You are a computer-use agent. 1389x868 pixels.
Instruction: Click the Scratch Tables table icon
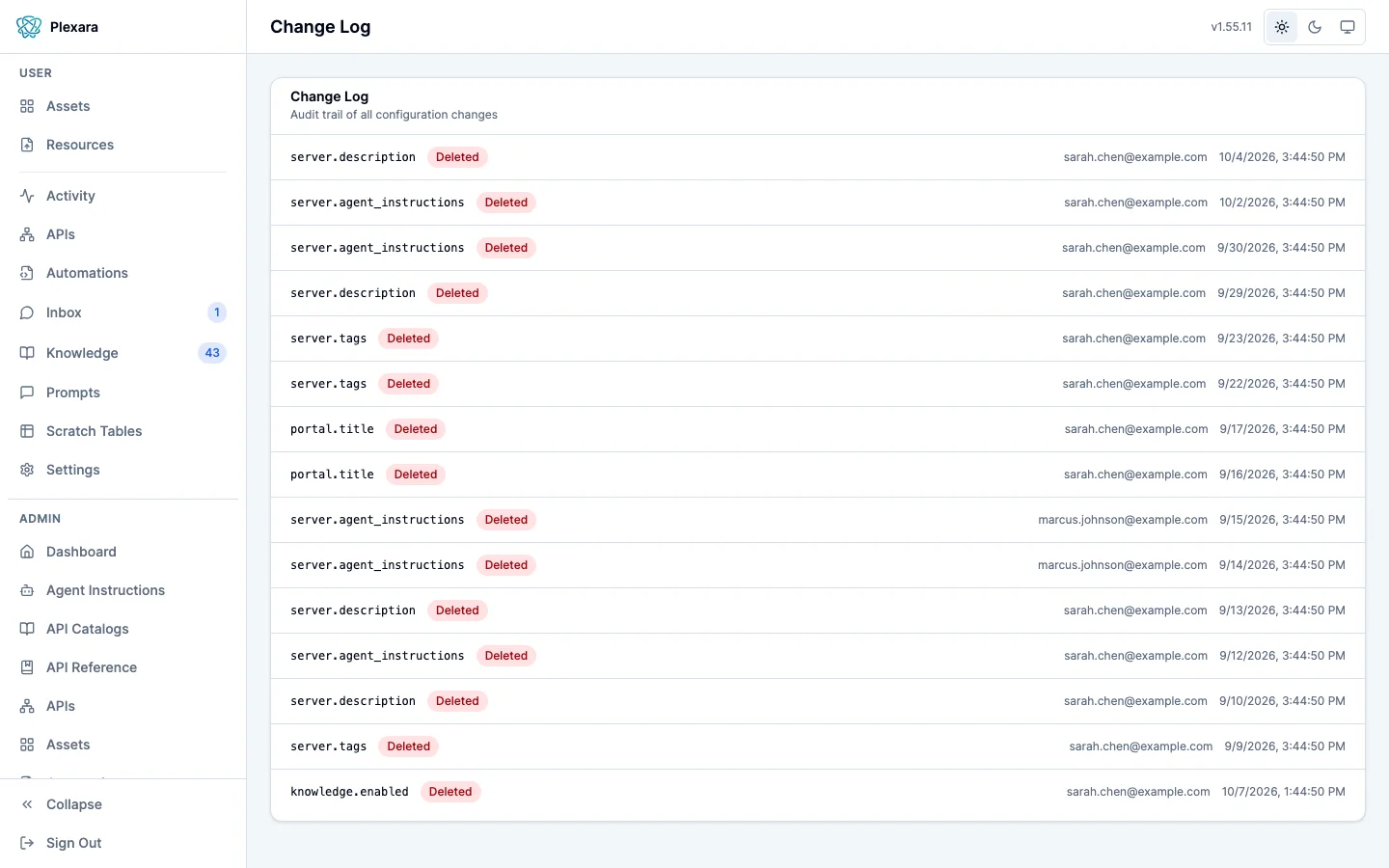pos(27,431)
